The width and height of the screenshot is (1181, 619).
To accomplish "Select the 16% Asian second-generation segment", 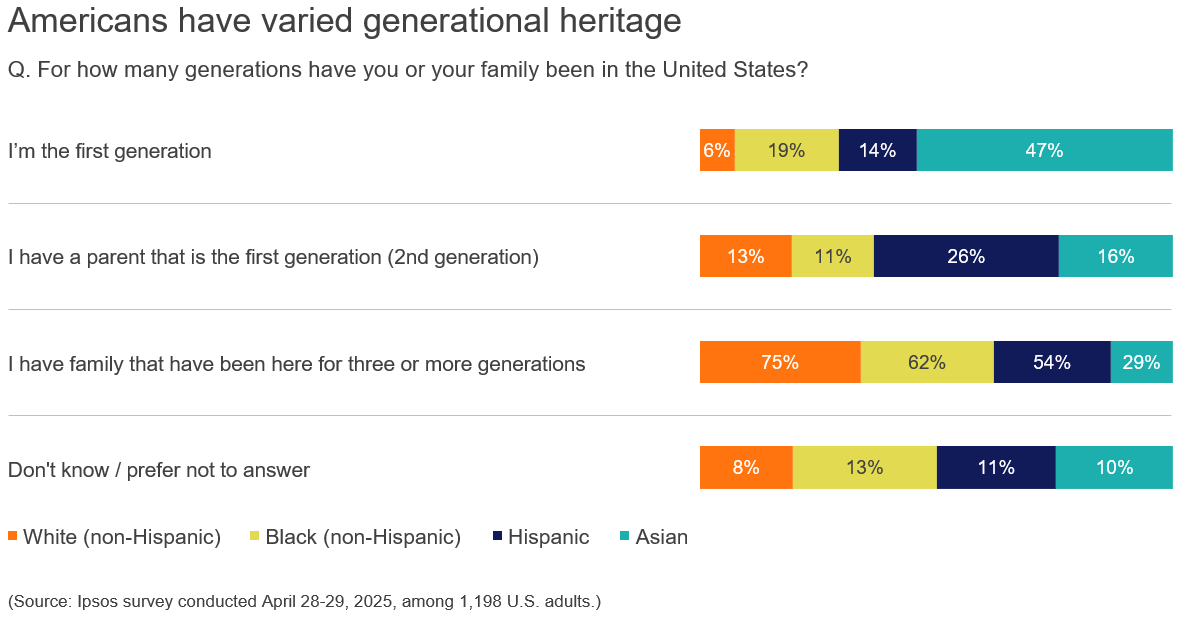I will tap(1115, 256).
